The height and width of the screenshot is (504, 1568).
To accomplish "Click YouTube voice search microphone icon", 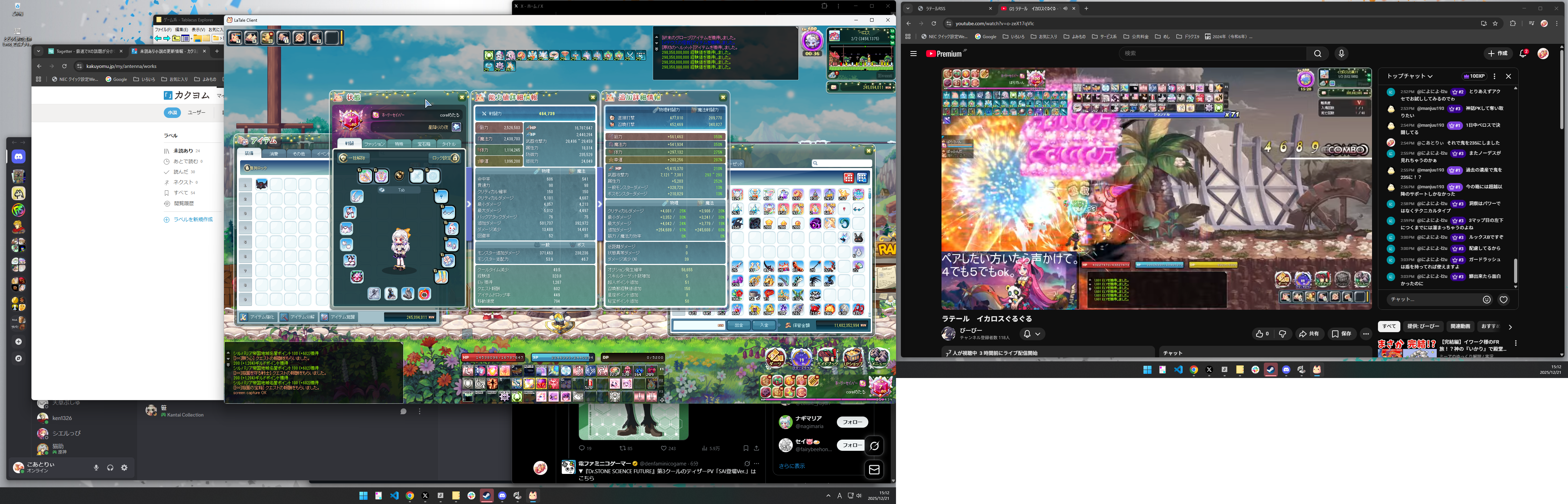I will pyautogui.click(x=1341, y=54).
